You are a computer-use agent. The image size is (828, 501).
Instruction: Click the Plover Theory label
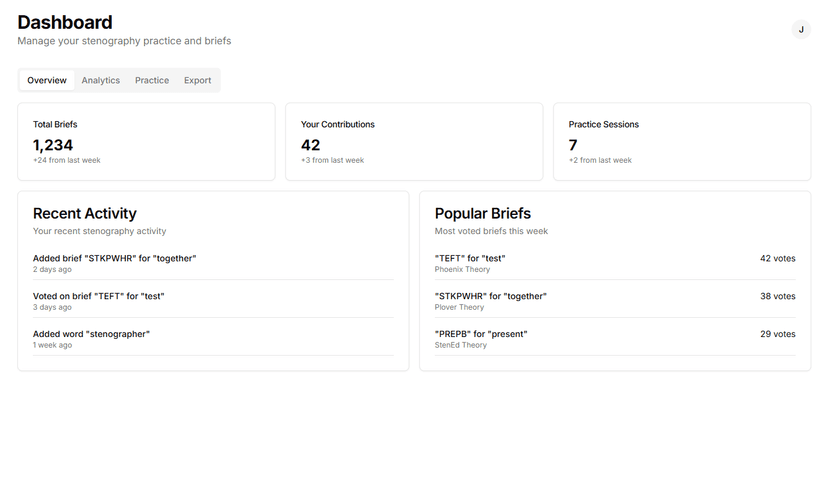(x=459, y=307)
